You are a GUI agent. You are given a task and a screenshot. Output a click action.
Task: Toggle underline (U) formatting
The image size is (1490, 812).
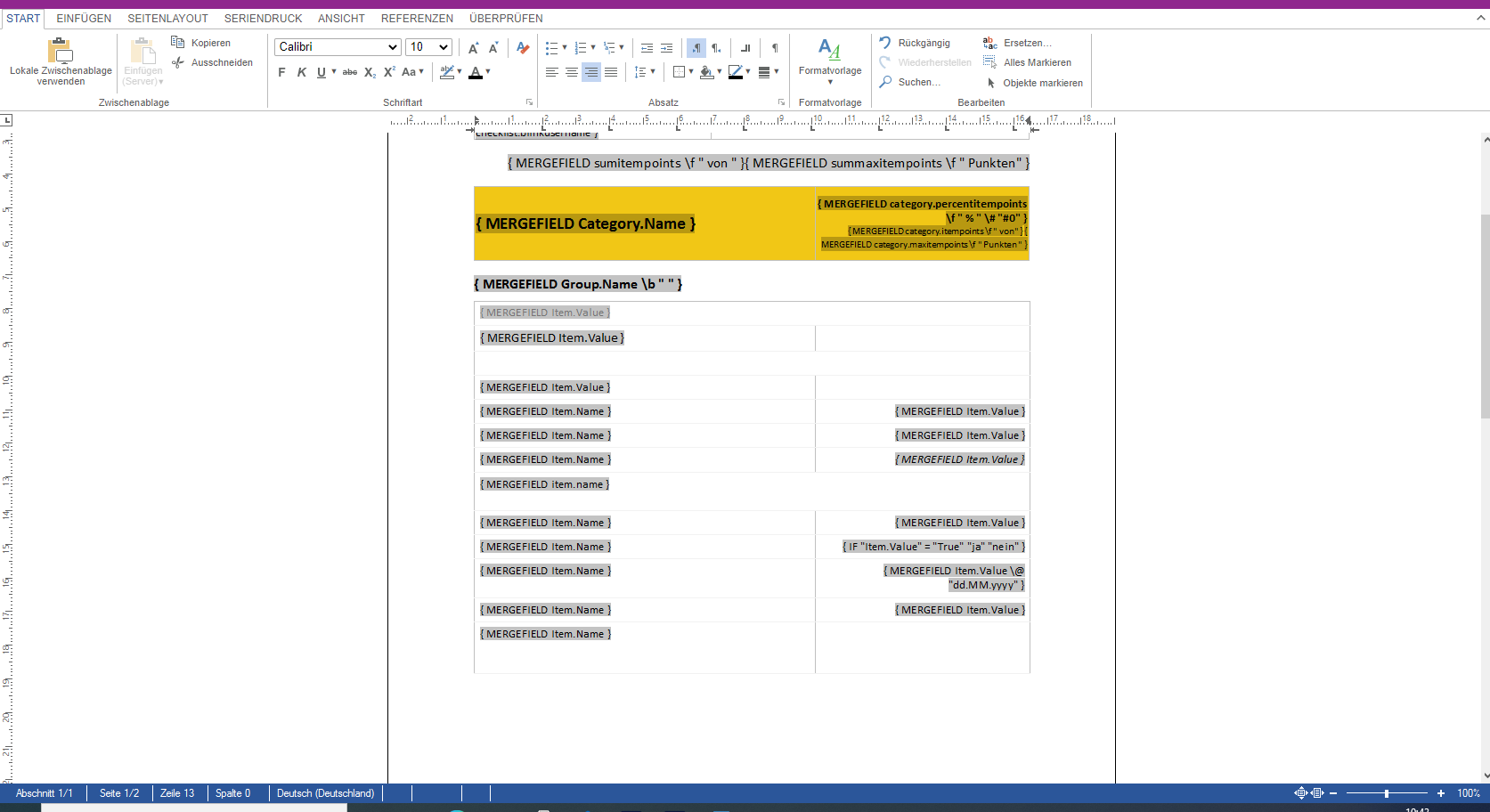pos(322,72)
